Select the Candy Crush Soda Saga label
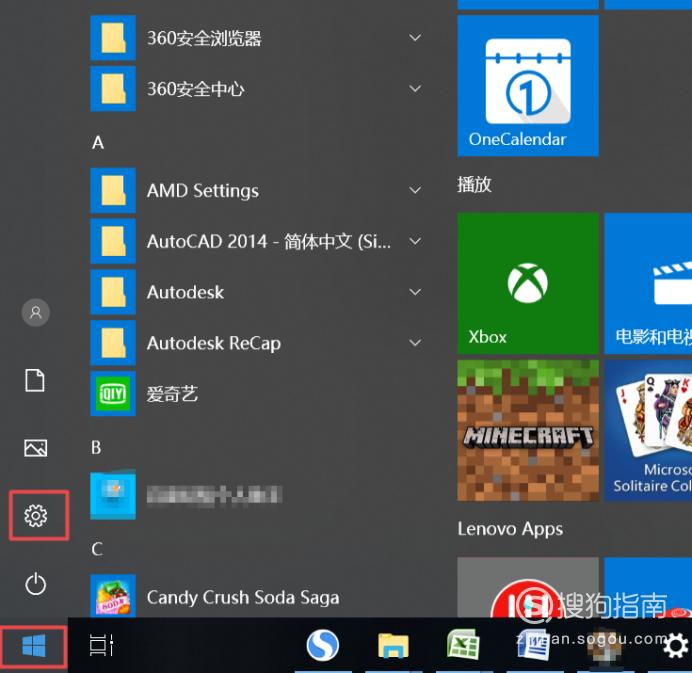The image size is (692, 673). (x=243, y=598)
